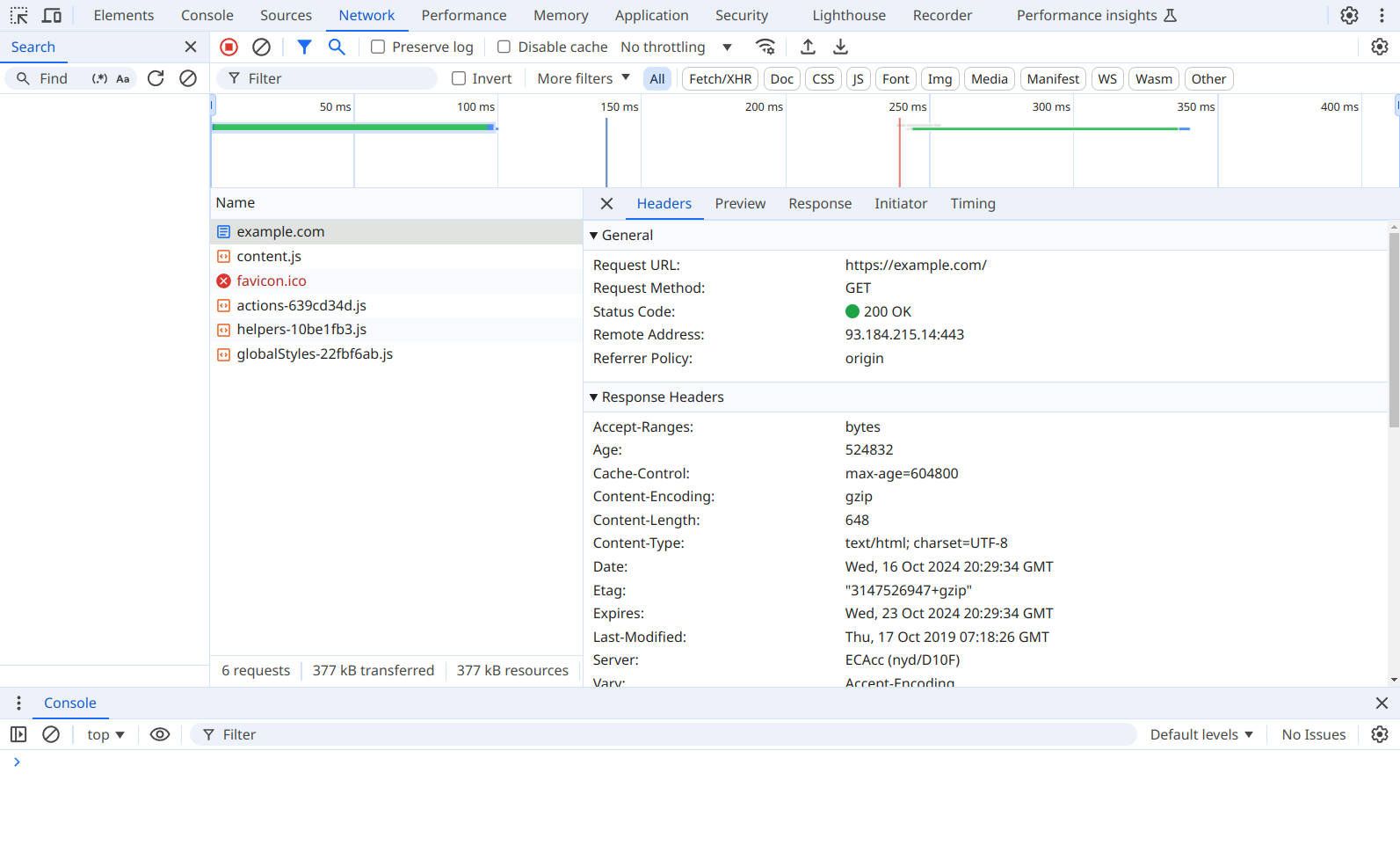Enable the Preserve log checkbox
Viewport: 1400px width, 860px height.
378,47
